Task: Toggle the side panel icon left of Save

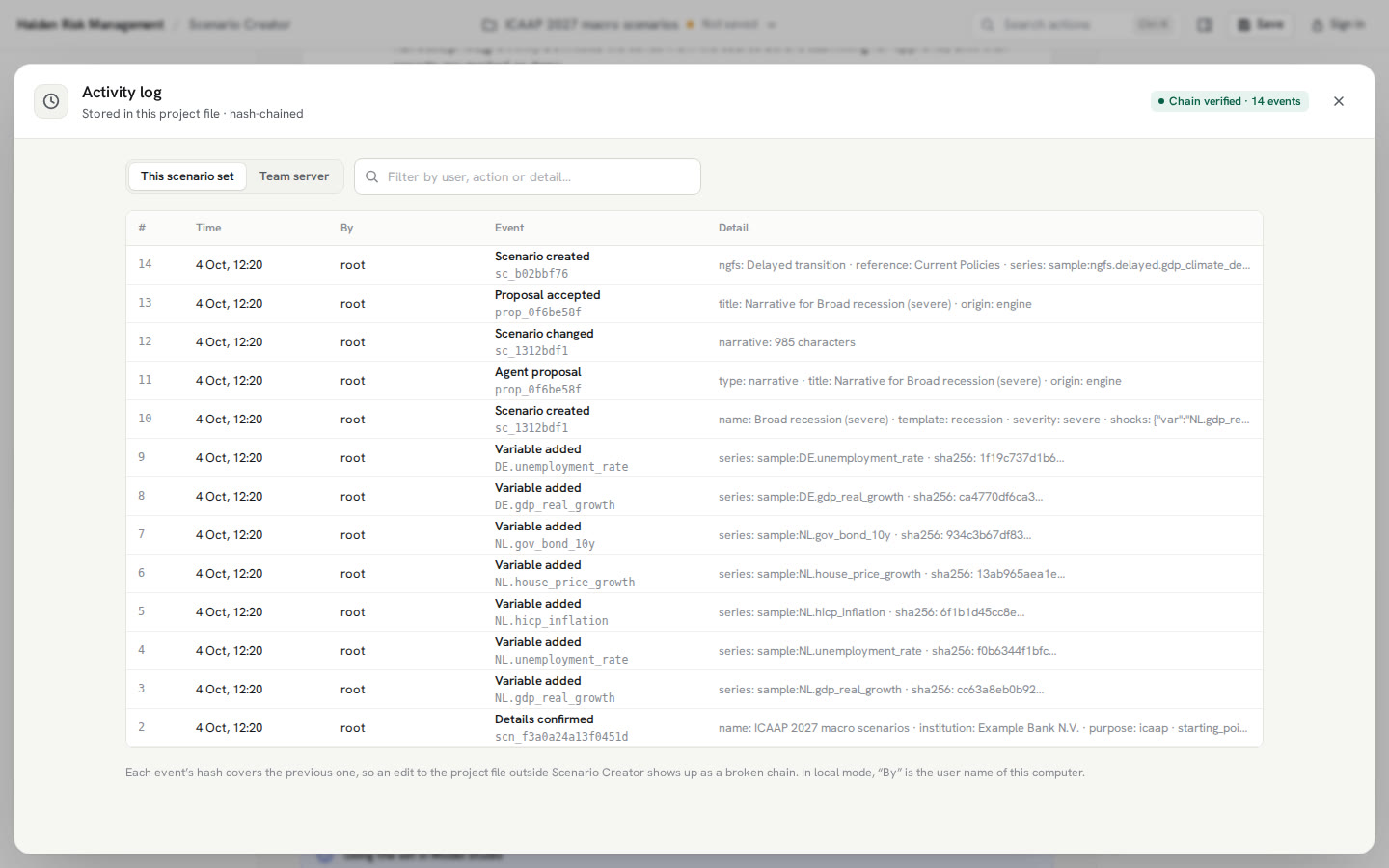Action: 1205,24
